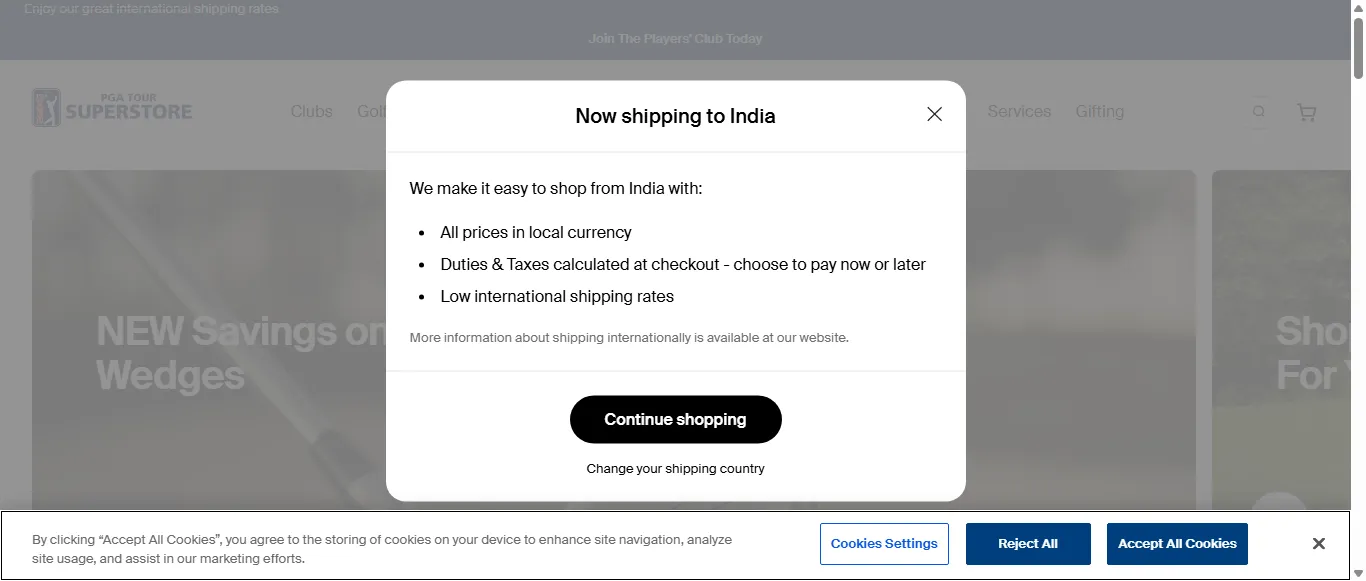Close the 'Now shipping to India' popup
Screen dimensions: 1366x581
tap(934, 115)
